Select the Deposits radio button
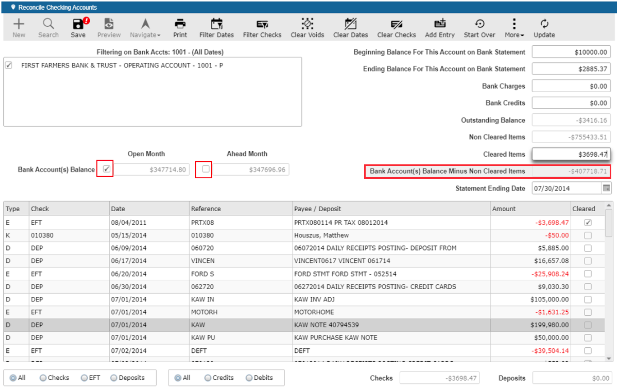The width and height of the screenshot is (617, 391). pos(114,378)
